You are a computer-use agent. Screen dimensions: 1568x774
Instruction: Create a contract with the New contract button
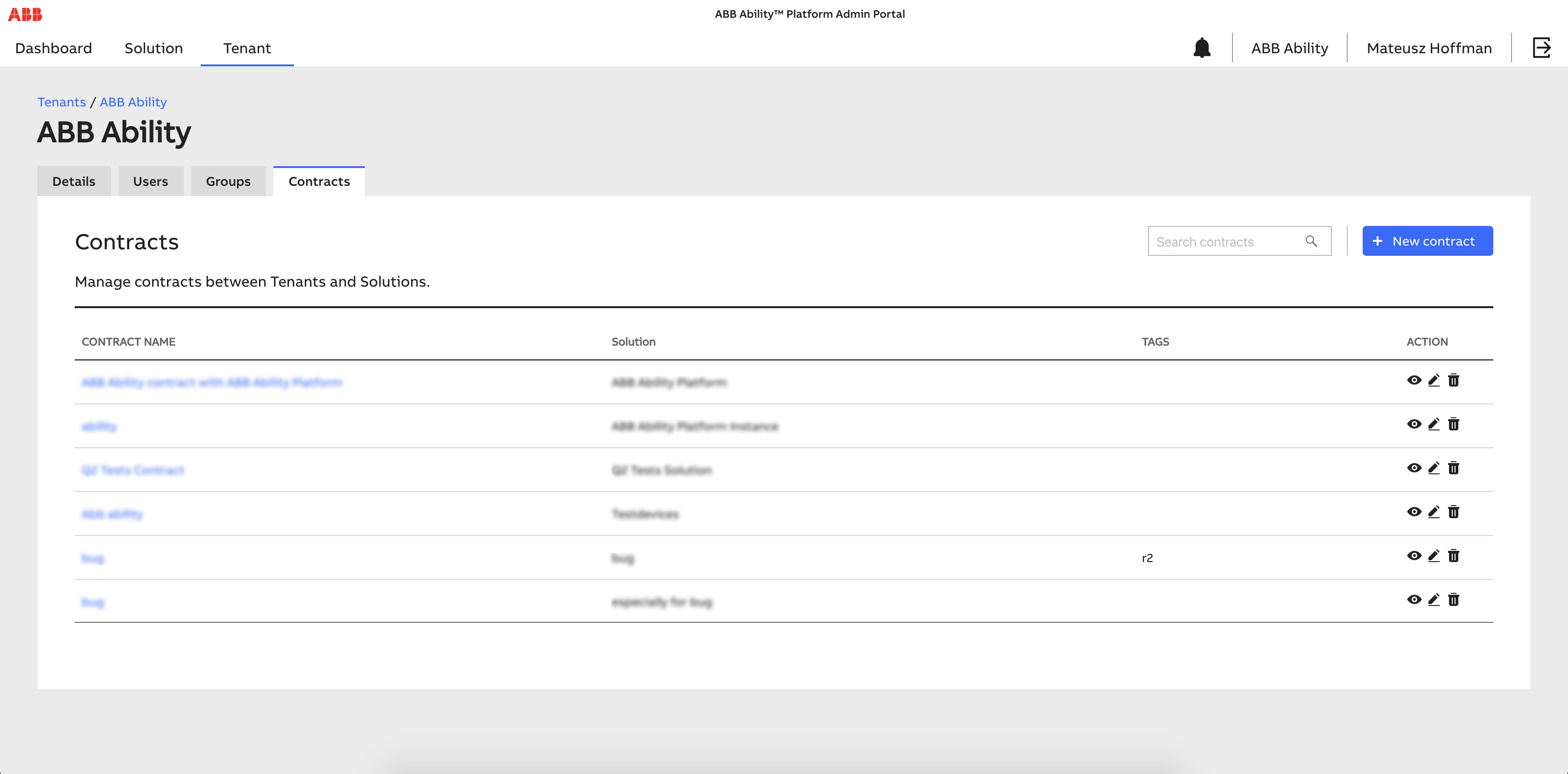1428,241
